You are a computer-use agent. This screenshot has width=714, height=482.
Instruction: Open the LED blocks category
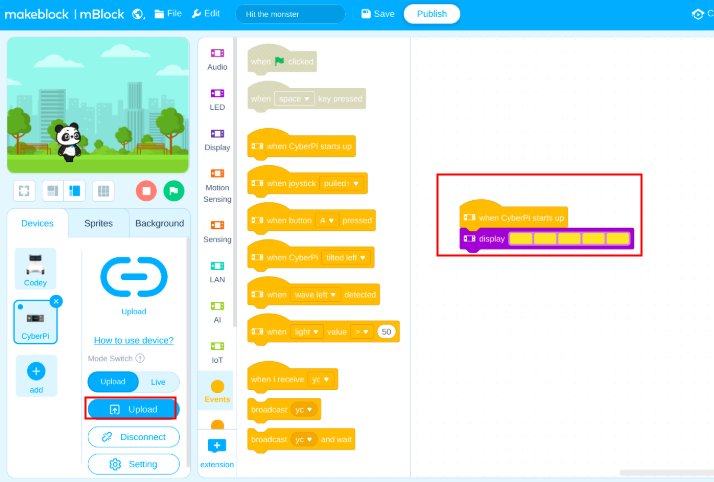point(217,99)
